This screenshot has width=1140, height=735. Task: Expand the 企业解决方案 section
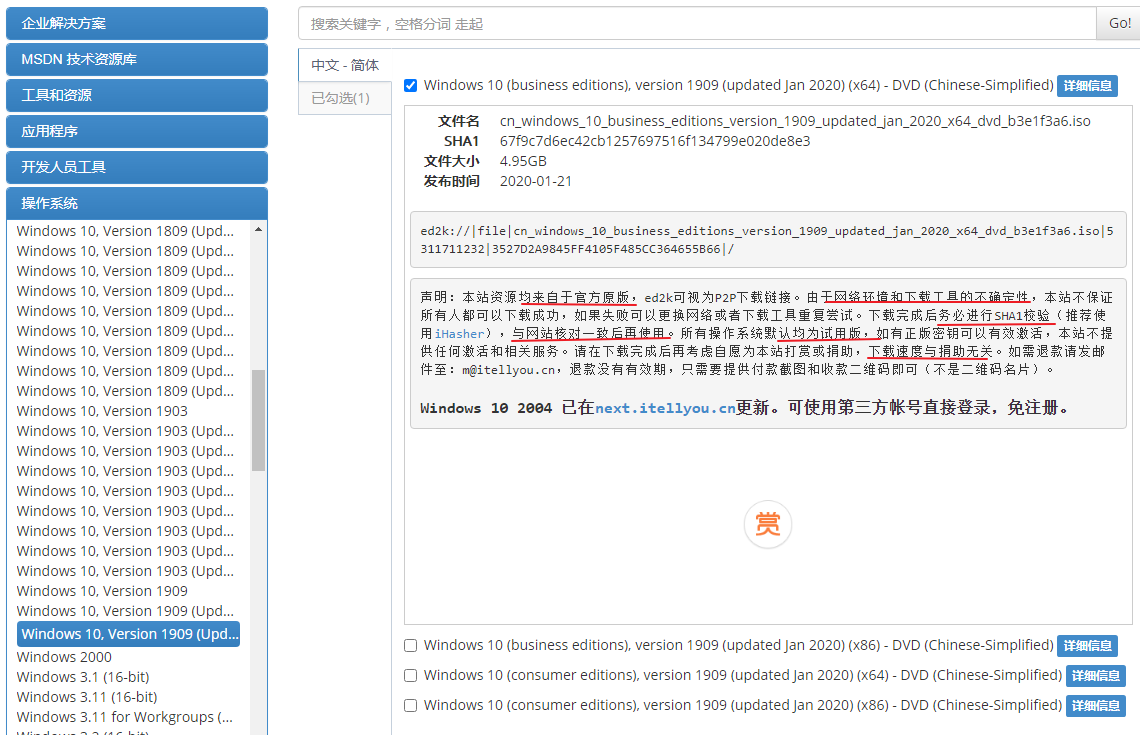coord(137,23)
